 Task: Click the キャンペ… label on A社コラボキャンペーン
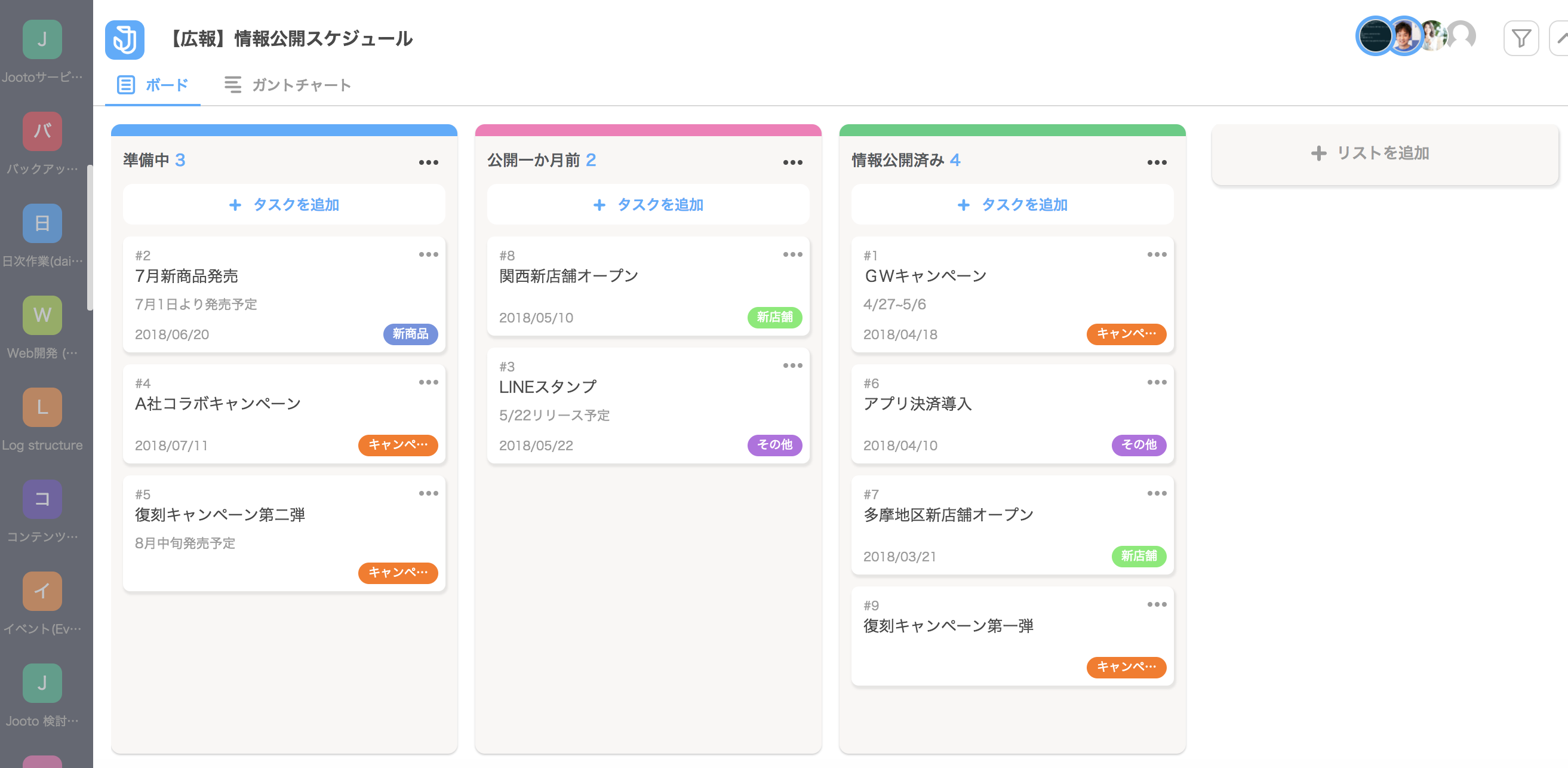pos(398,445)
